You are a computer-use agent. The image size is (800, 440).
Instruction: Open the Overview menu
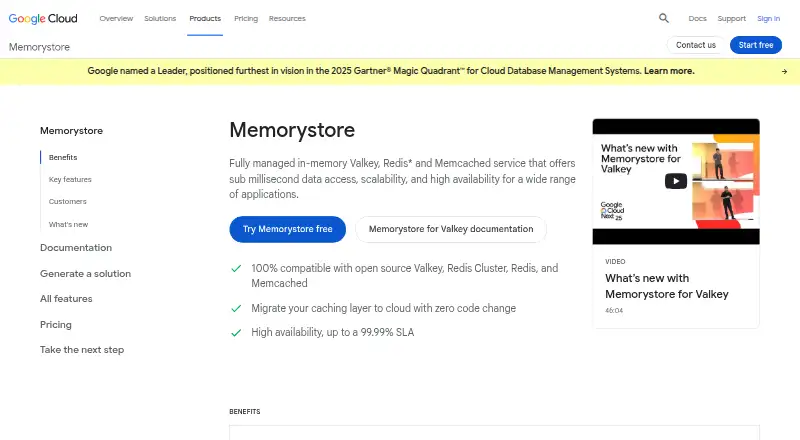point(116,18)
